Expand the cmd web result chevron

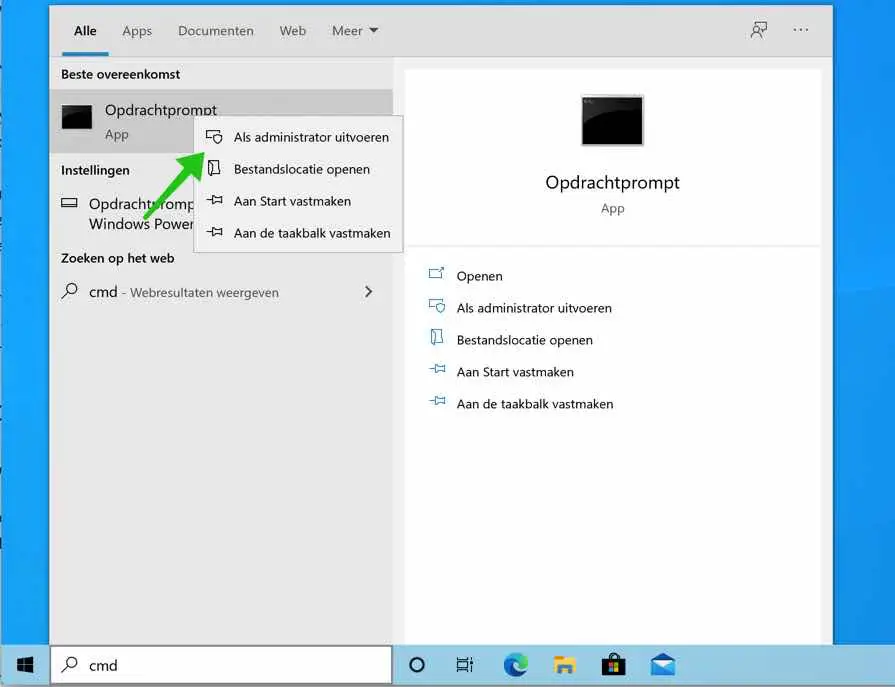(x=369, y=292)
